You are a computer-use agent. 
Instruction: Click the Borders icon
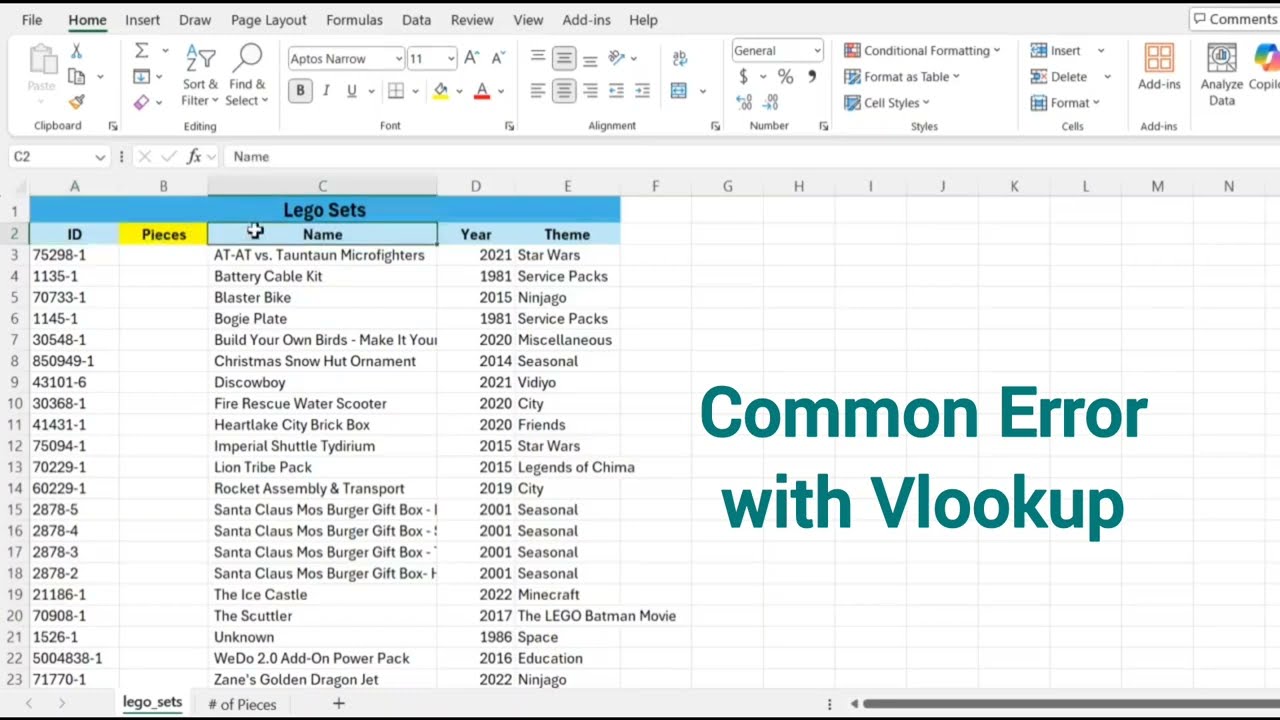tap(396, 91)
